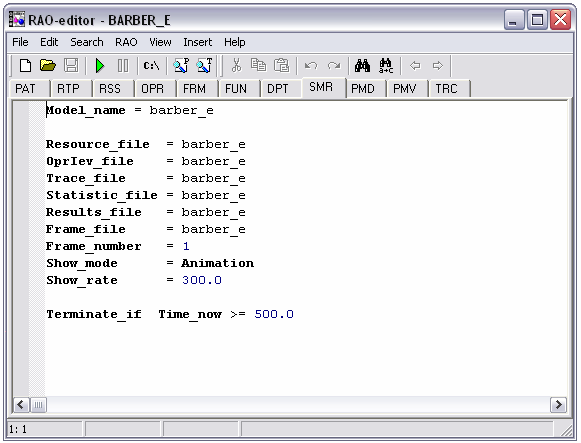The image size is (581, 443).
Task: Click the toolbar icon marked with P
Action: click(x=181, y=66)
